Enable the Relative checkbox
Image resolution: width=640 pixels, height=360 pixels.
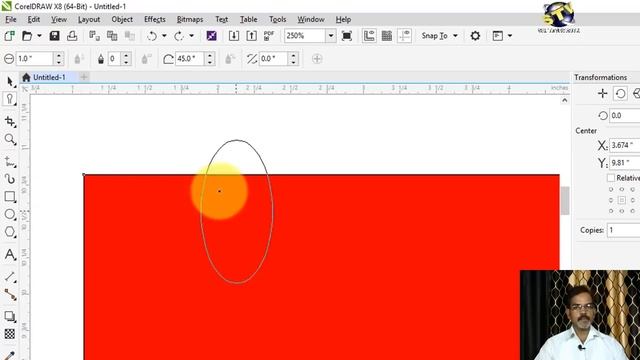(x=611, y=178)
